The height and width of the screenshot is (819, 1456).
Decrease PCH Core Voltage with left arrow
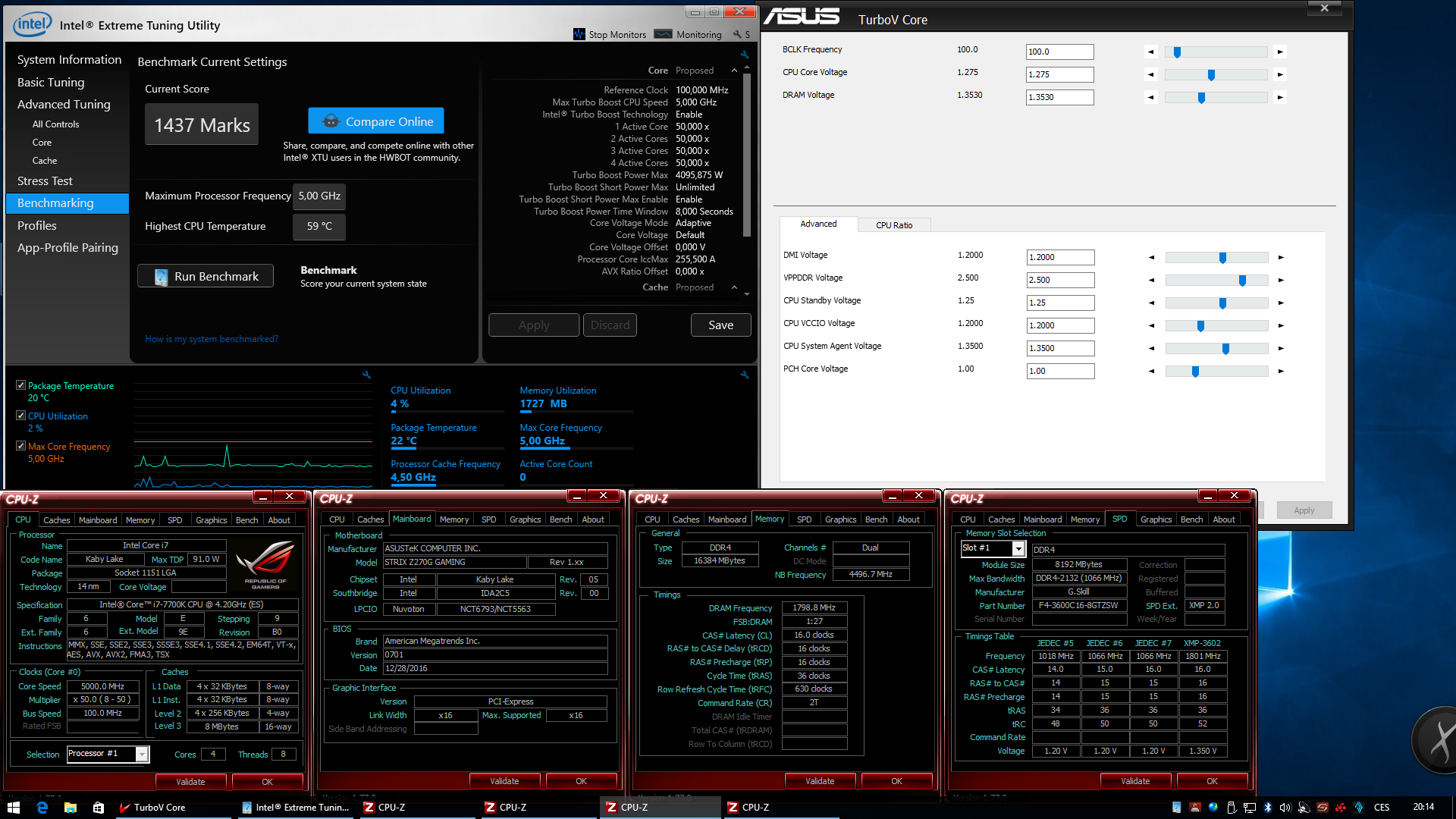(1152, 372)
